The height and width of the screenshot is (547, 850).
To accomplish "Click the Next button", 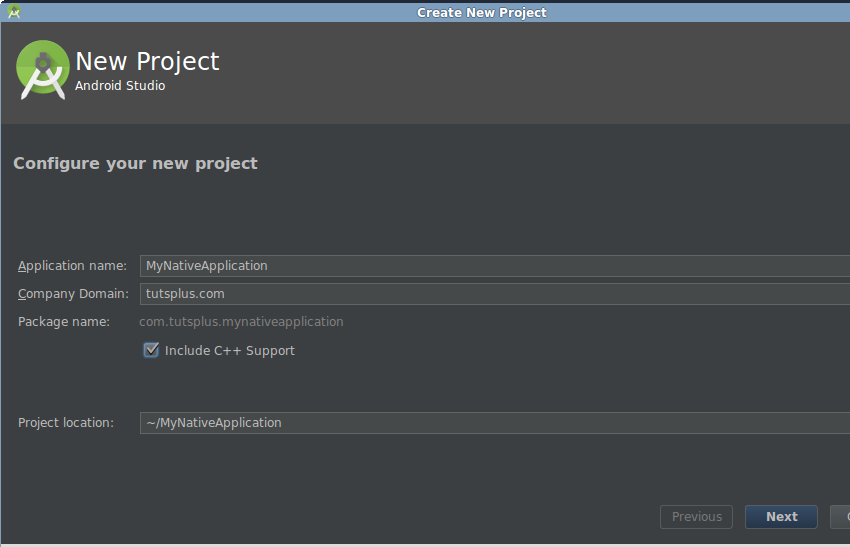I will tap(781, 517).
